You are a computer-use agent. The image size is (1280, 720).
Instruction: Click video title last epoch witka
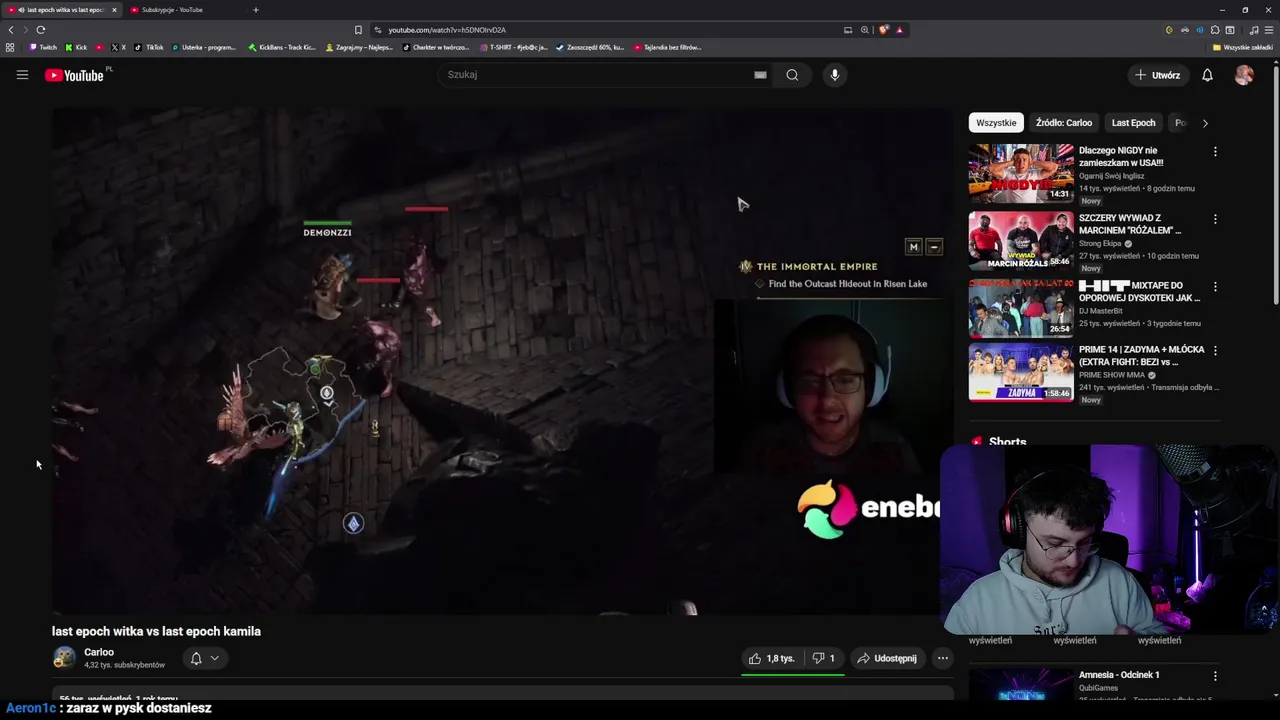click(x=156, y=631)
